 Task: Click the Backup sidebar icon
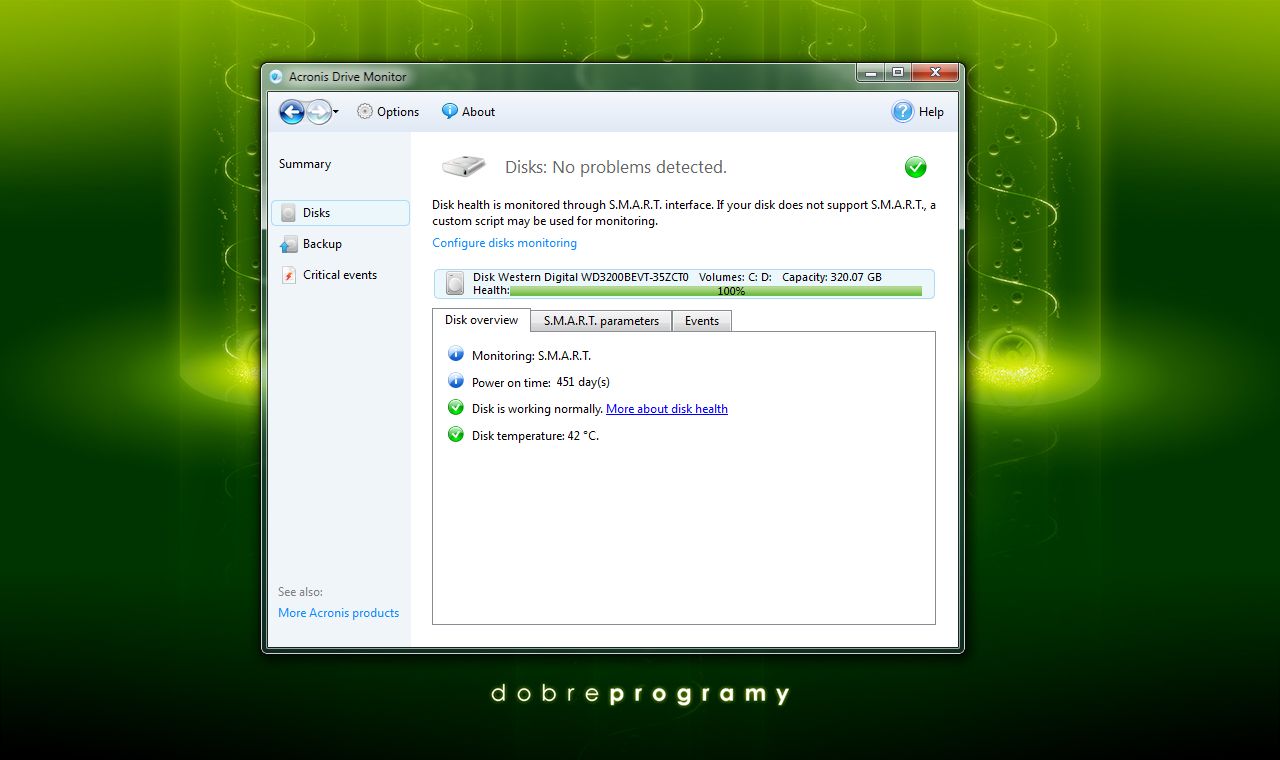click(x=289, y=244)
